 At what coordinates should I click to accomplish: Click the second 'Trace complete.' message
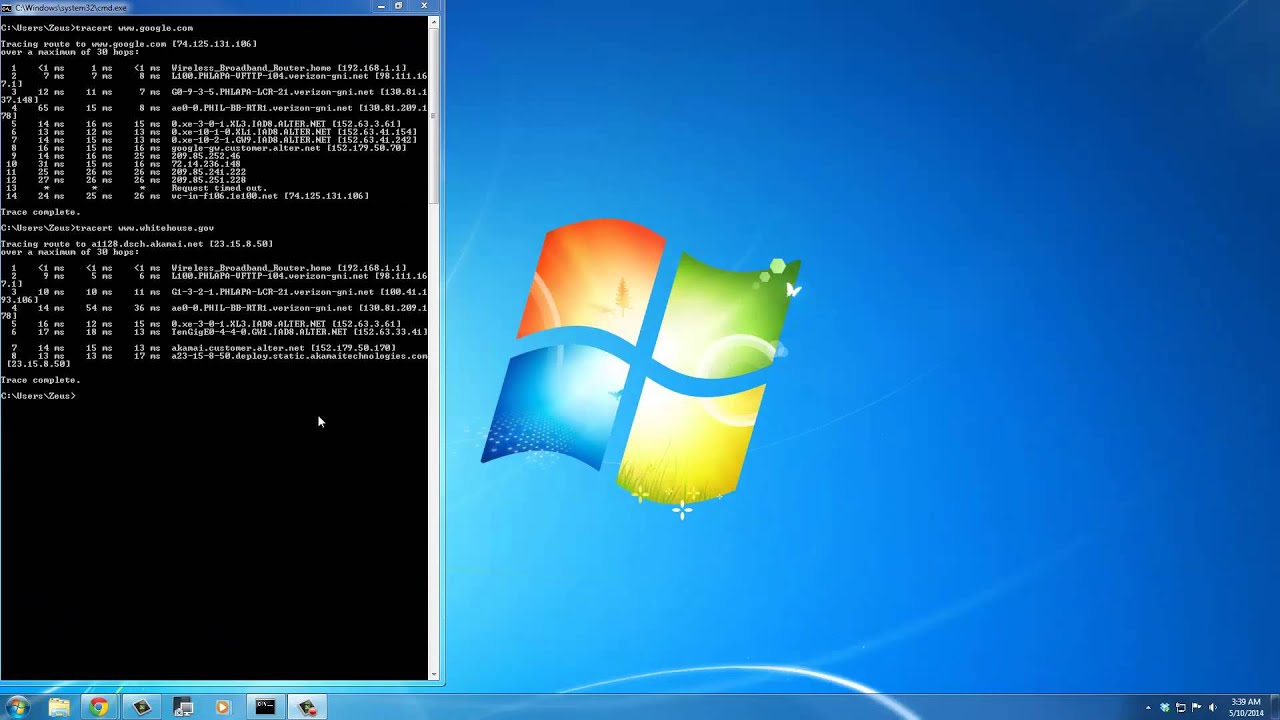pyautogui.click(x=40, y=380)
